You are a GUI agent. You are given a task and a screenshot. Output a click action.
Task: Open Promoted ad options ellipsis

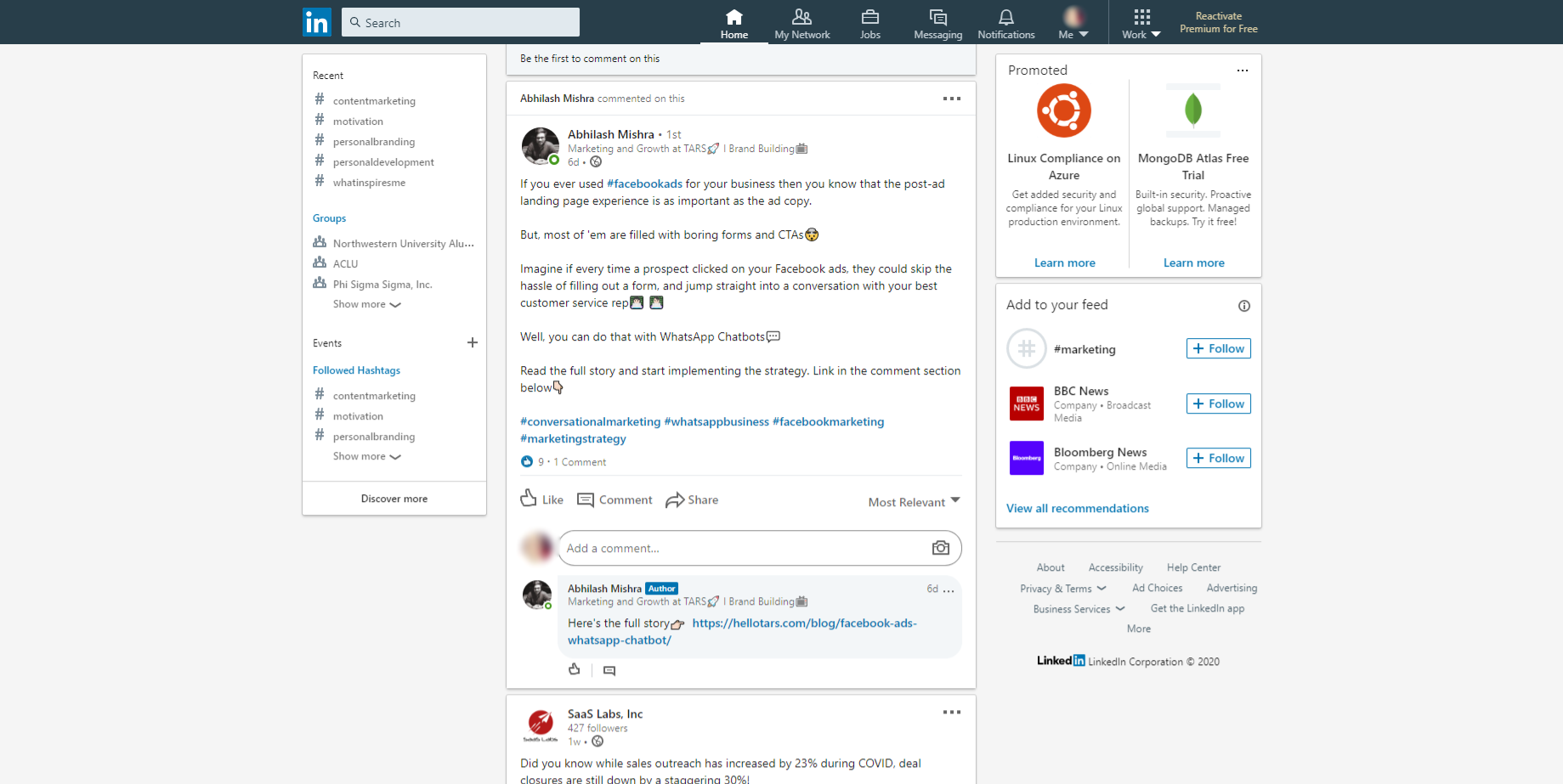pos(1243,71)
